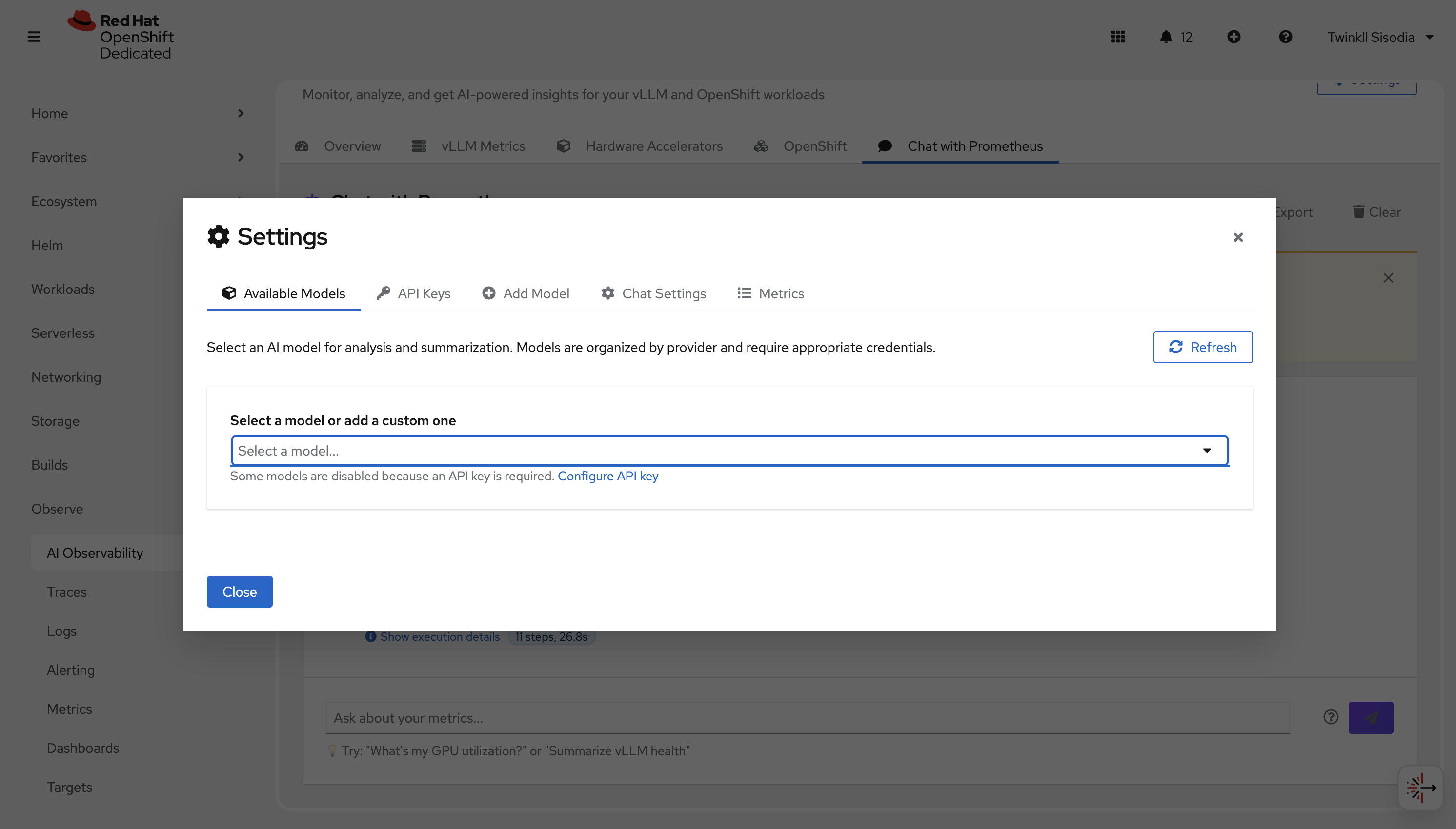Image resolution: width=1456 pixels, height=829 pixels.
Task: Click the Configure API key link
Action: pos(607,476)
